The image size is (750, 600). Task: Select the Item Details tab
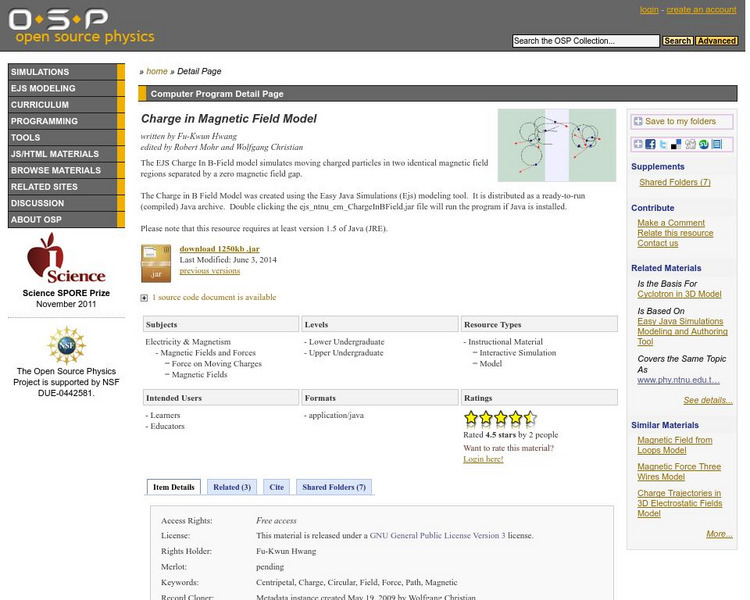[x=174, y=487]
